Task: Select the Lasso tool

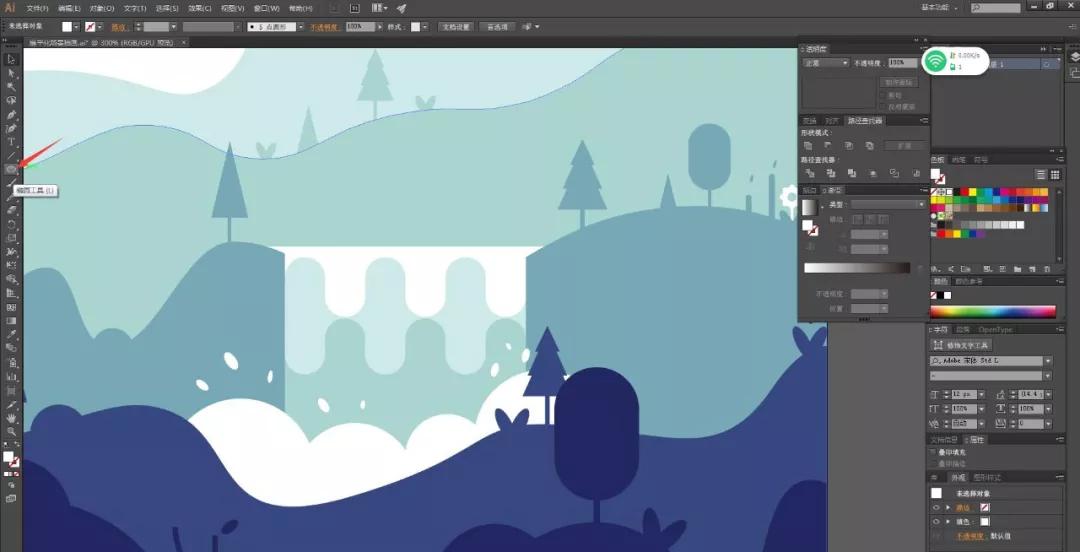Action: click(x=11, y=101)
